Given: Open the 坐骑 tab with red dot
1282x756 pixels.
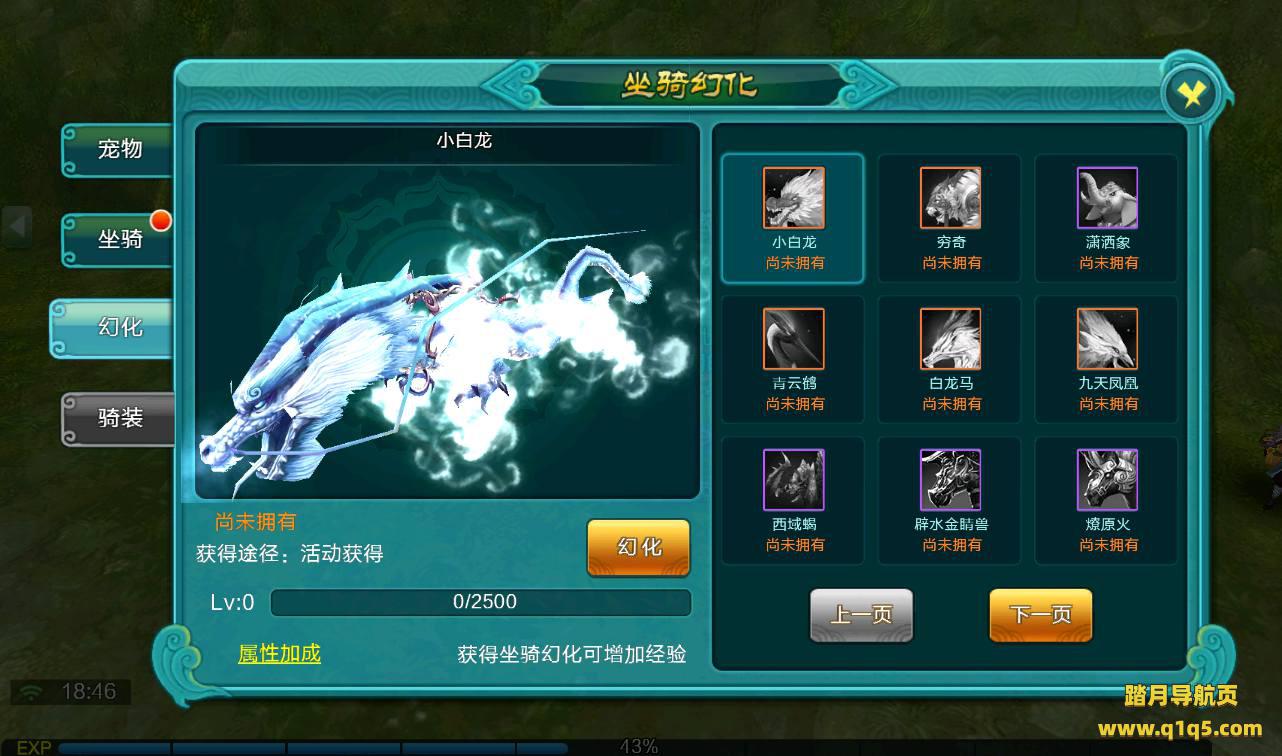Looking at the screenshot, I should [x=119, y=240].
